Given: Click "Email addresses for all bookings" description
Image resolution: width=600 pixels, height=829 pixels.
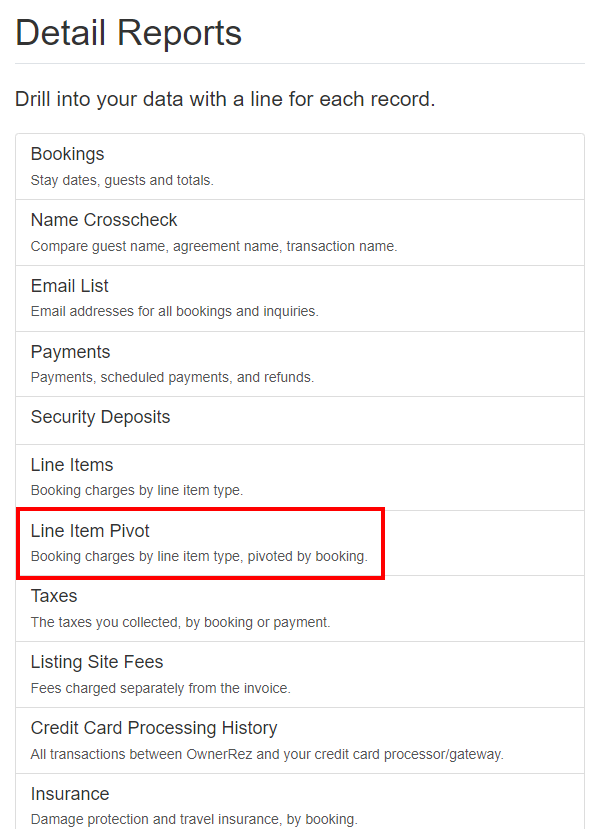Looking at the screenshot, I should pos(174,311).
